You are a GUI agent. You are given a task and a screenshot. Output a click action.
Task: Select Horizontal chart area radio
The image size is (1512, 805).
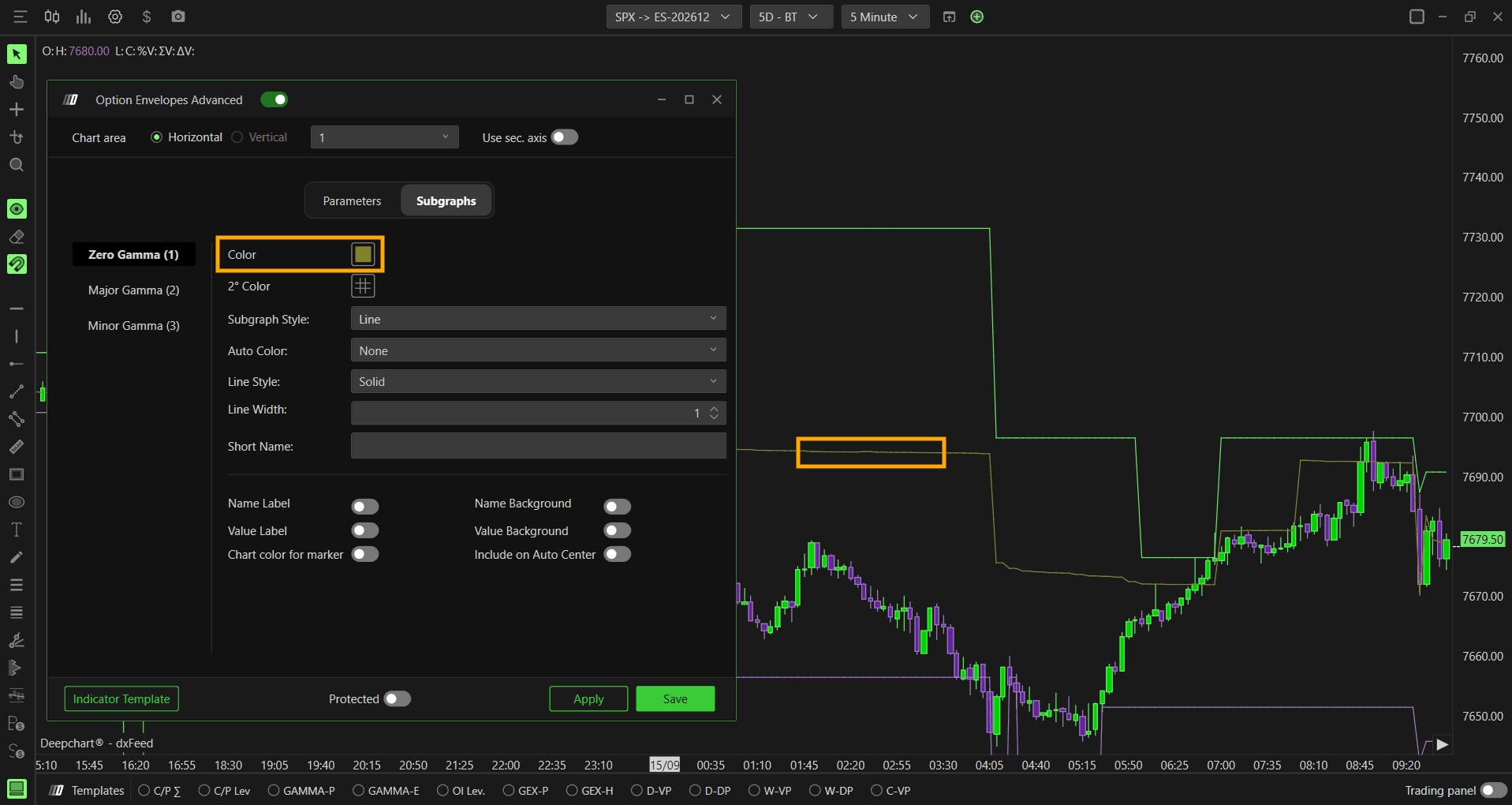156,137
